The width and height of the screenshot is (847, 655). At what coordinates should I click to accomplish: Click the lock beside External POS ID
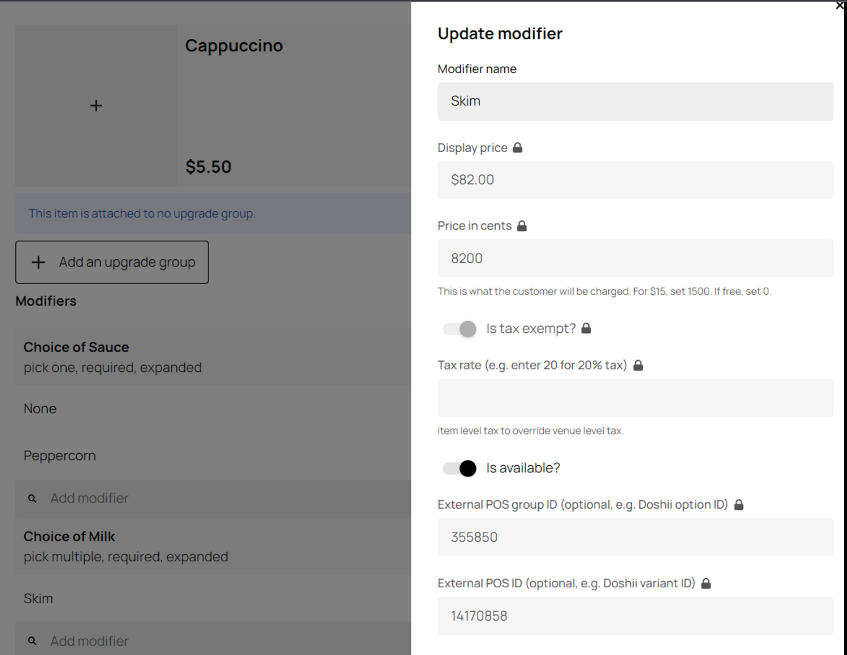(706, 583)
